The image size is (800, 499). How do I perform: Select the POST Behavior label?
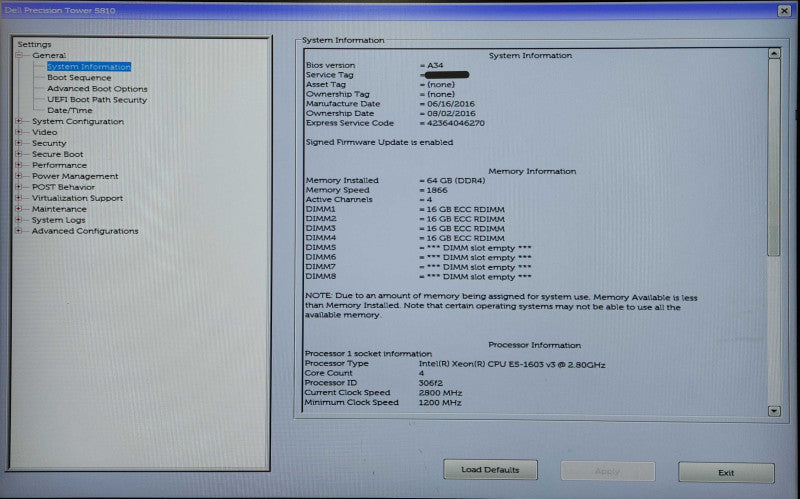[x=63, y=187]
